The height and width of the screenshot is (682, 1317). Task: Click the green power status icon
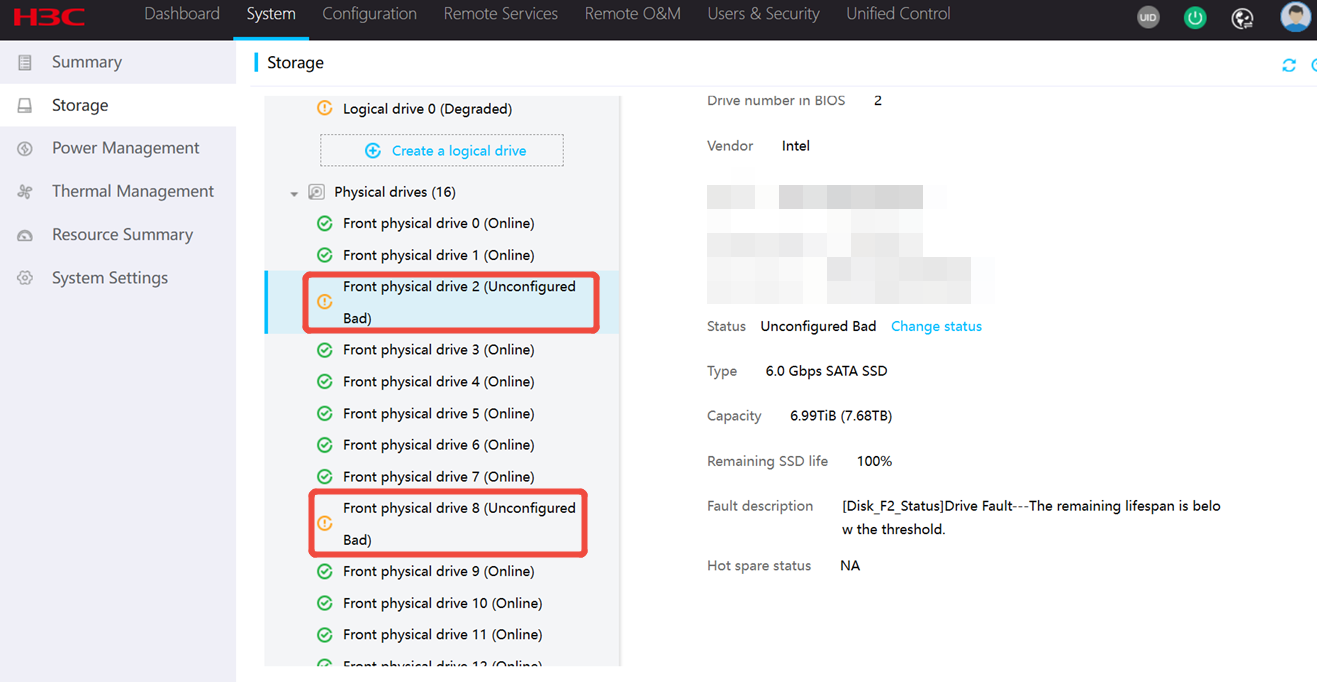(1195, 17)
